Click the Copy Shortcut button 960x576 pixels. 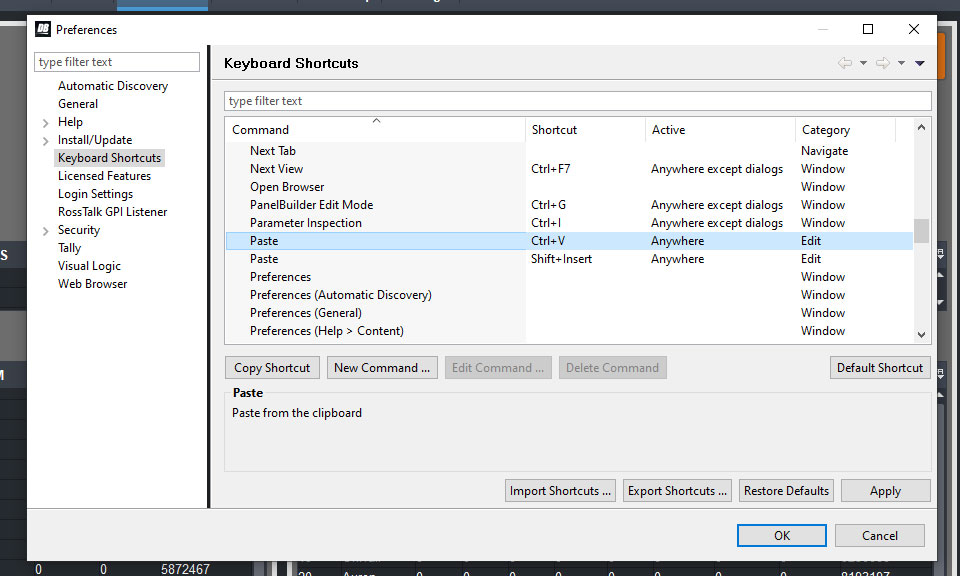[x=272, y=368]
